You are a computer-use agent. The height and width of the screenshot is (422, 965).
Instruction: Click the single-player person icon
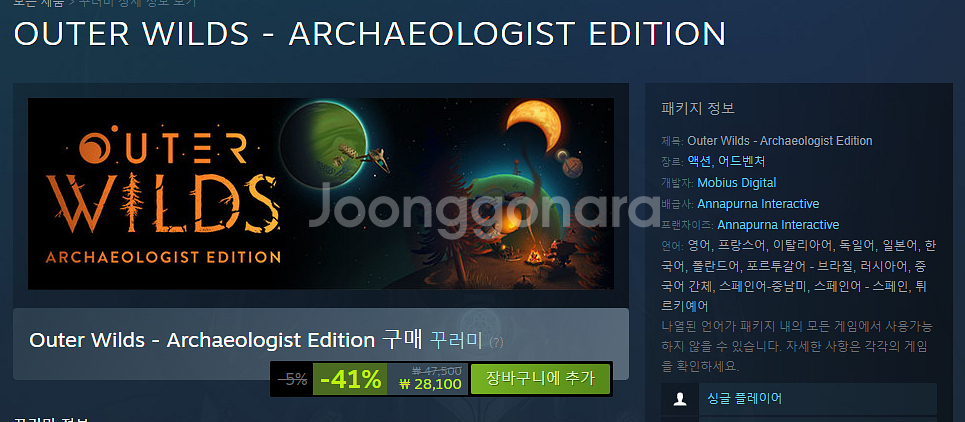click(679, 399)
